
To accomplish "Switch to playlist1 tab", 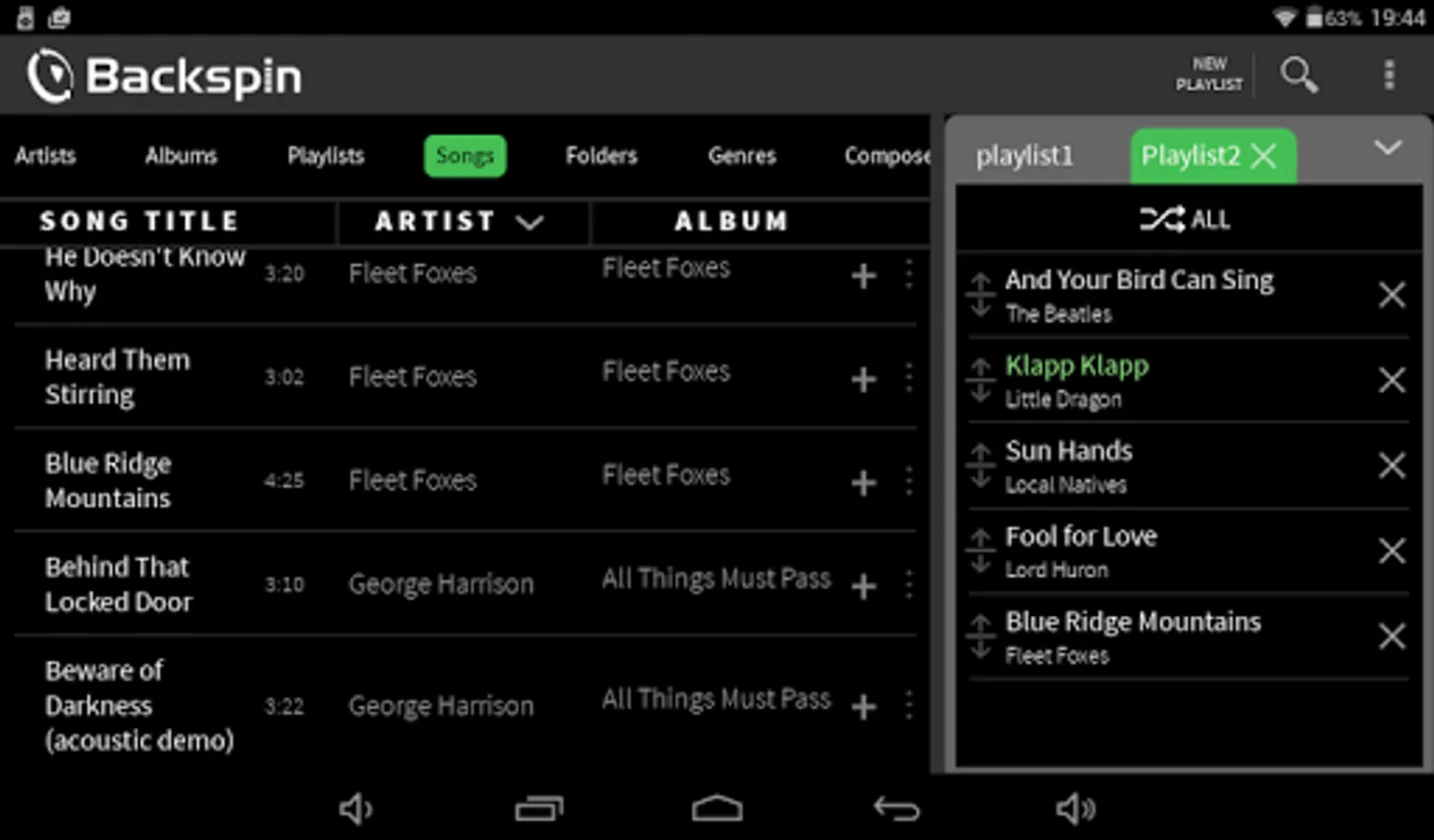I will 1024,156.
